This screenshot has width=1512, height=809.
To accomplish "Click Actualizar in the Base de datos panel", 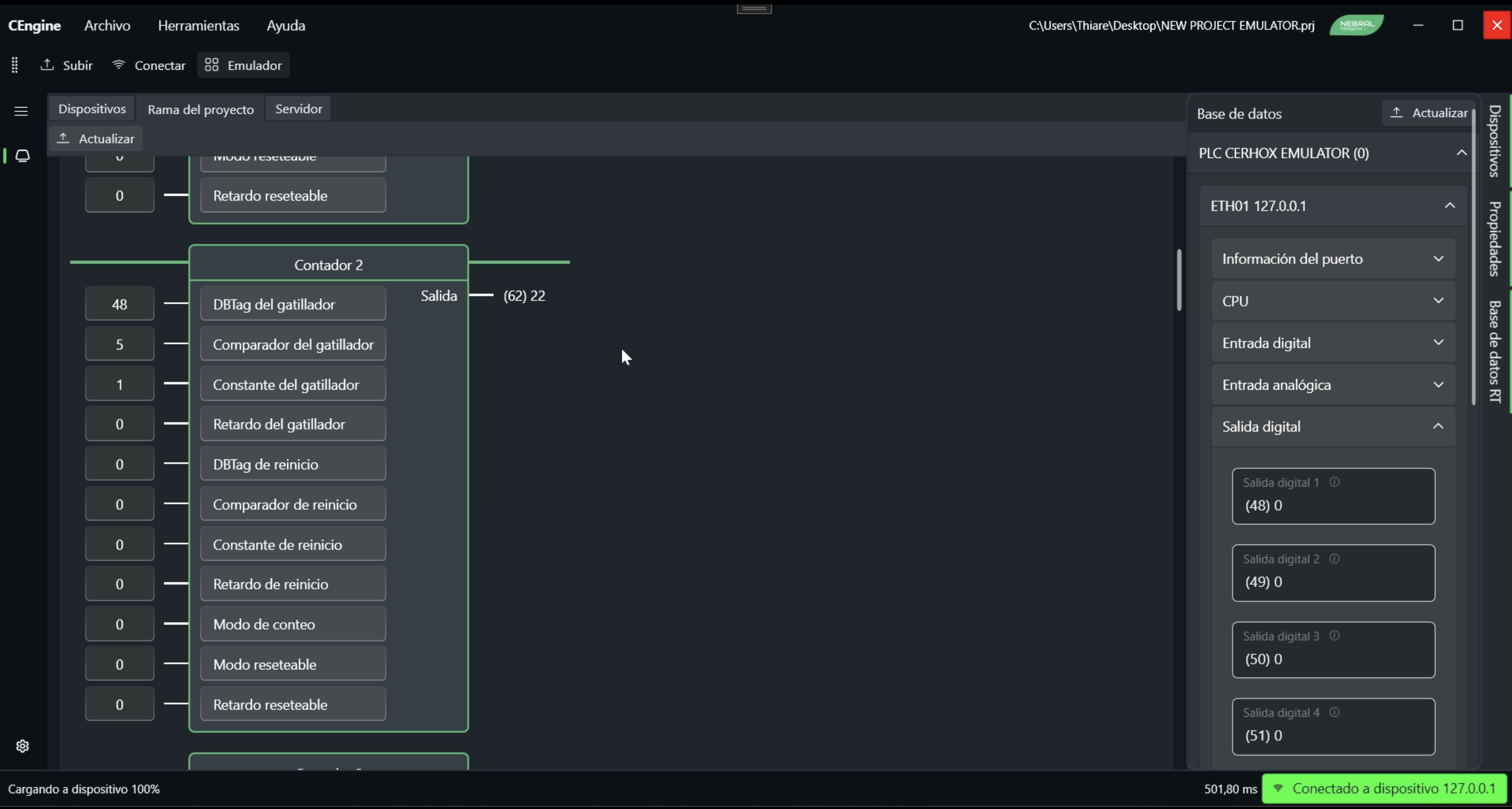I will tap(1429, 113).
